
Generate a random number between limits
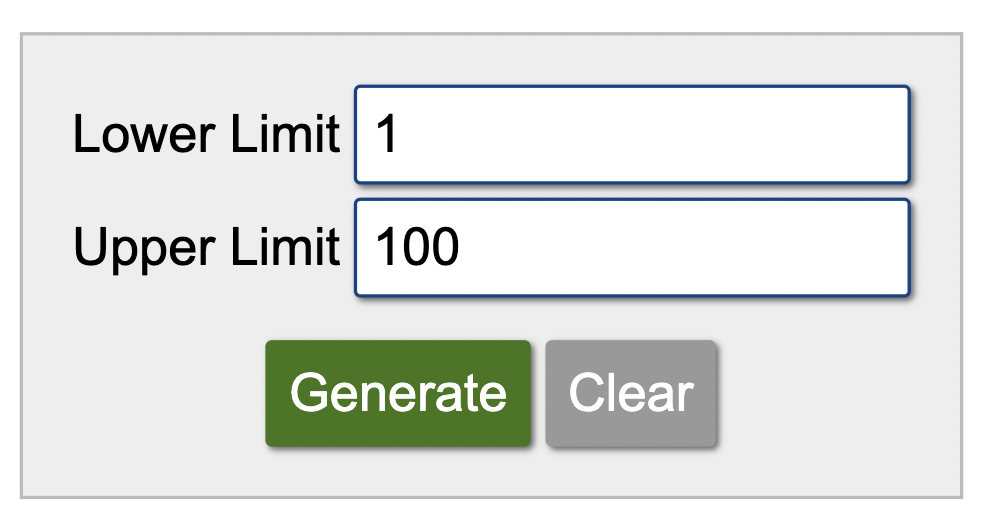pyautogui.click(x=397, y=393)
